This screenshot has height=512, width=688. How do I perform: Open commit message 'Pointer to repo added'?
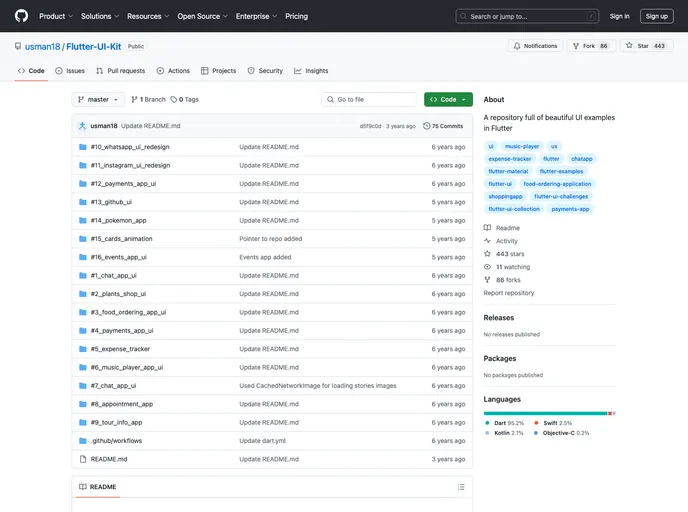tap(270, 239)
